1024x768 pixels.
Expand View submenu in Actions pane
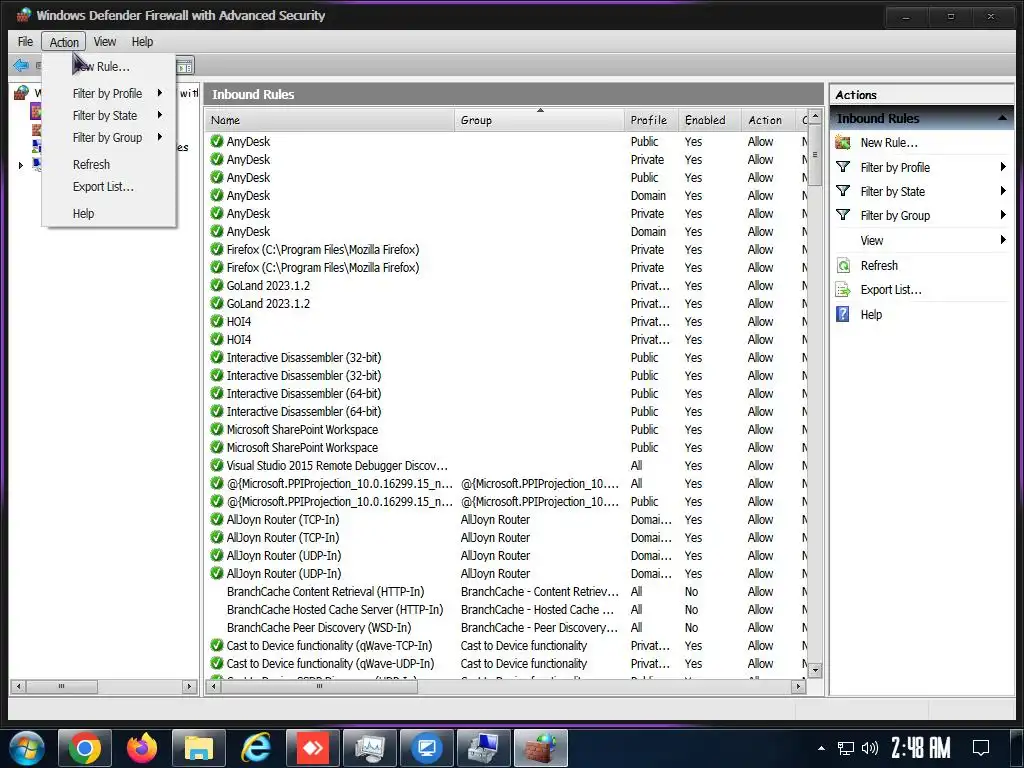point(1003,240)
